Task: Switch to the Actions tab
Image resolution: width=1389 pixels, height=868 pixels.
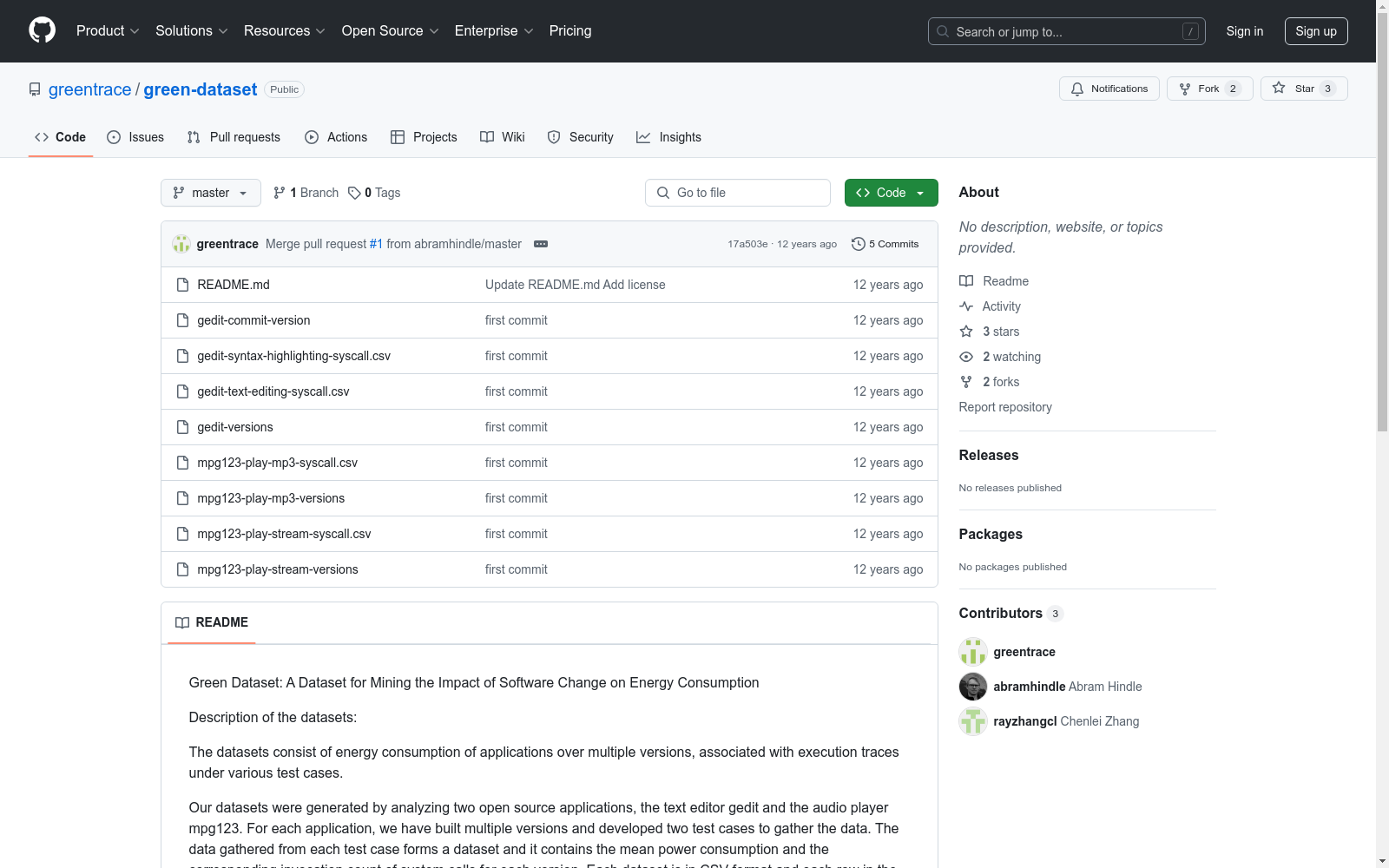Action: pos(336,137)
